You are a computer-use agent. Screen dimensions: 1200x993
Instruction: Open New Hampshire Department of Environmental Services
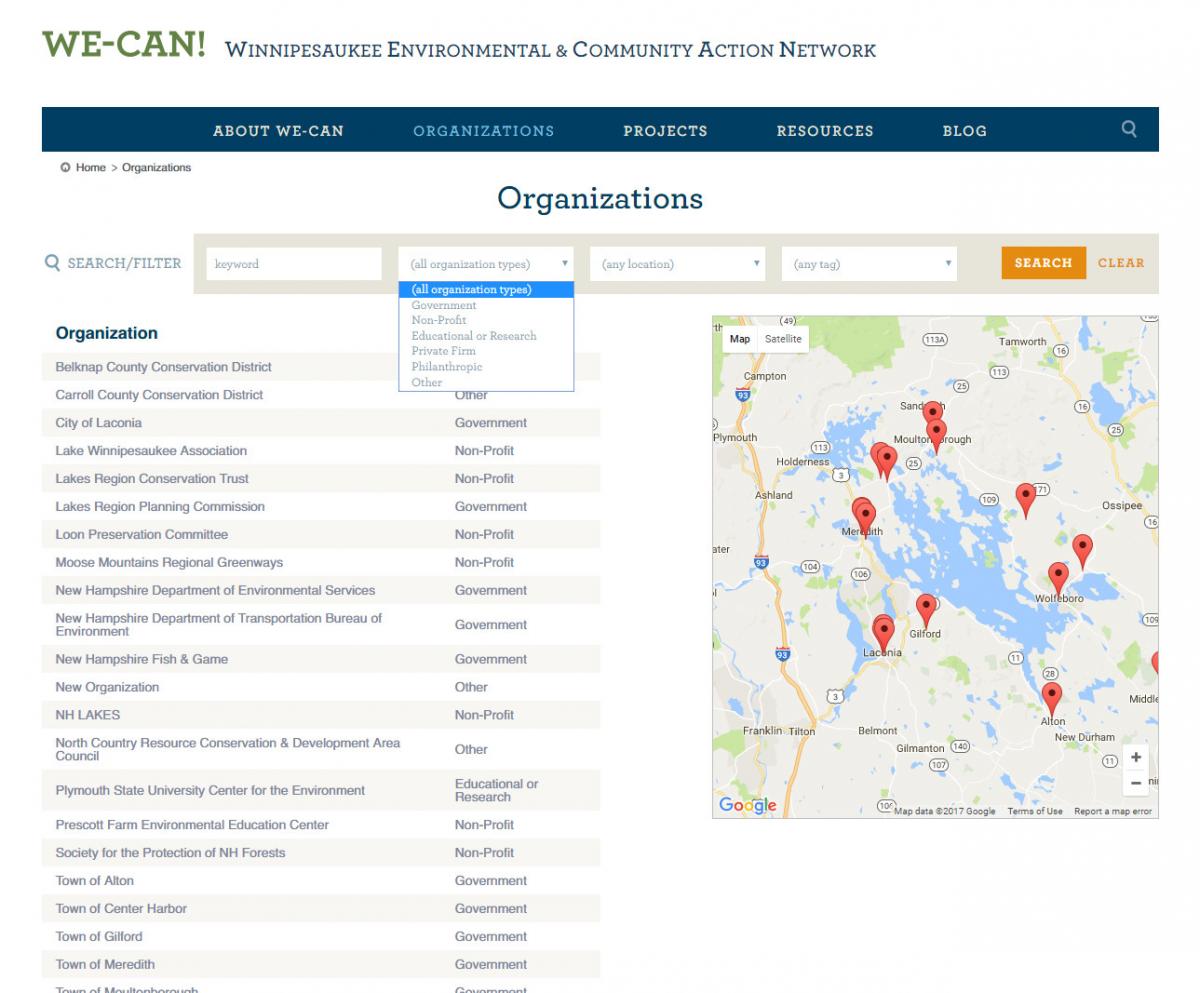pyautogui.click(x=216, y=591)
